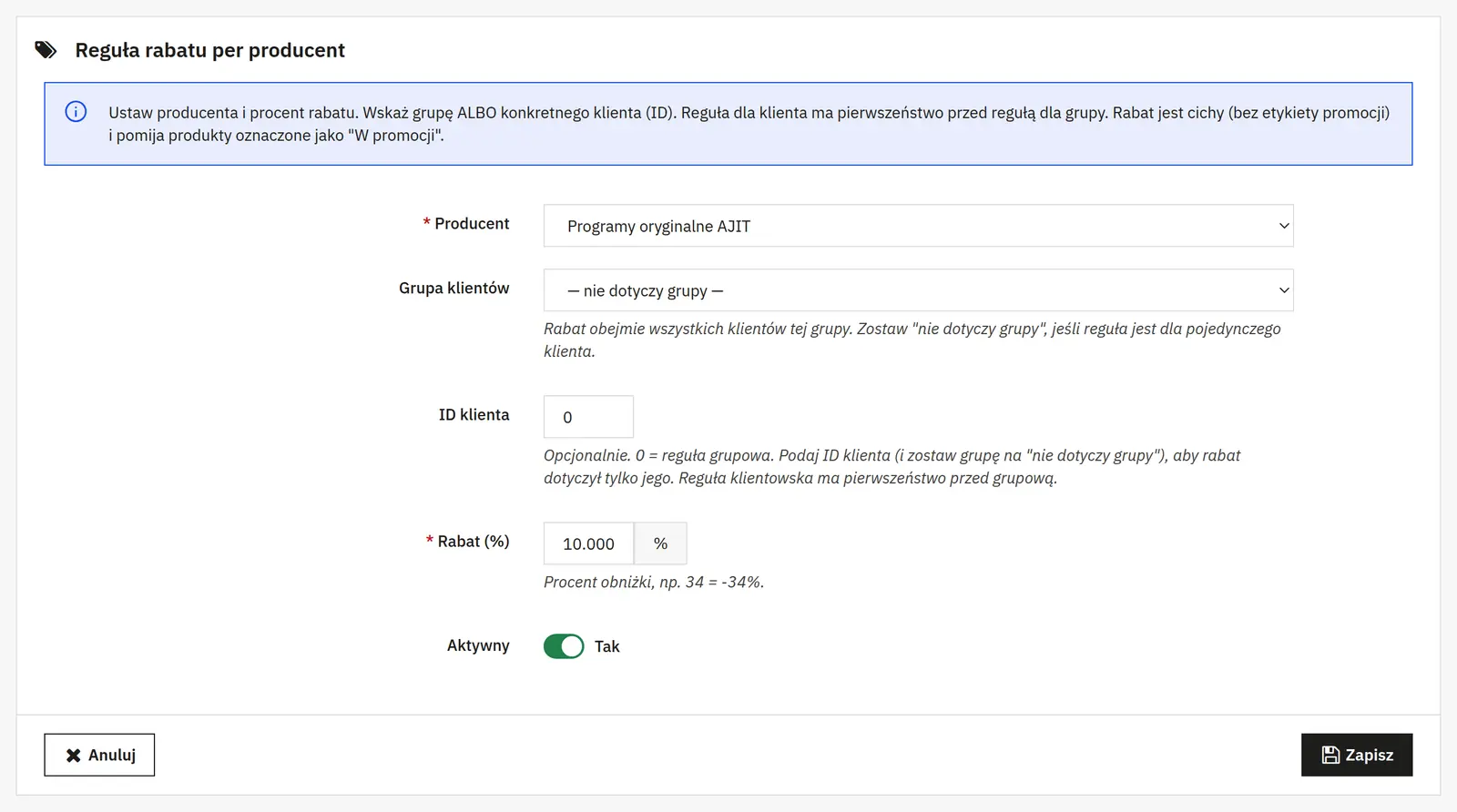This screenshot has width=1457, height=812.
Task: Save the rule with Zapisz
Action: tap(1357, 755)
